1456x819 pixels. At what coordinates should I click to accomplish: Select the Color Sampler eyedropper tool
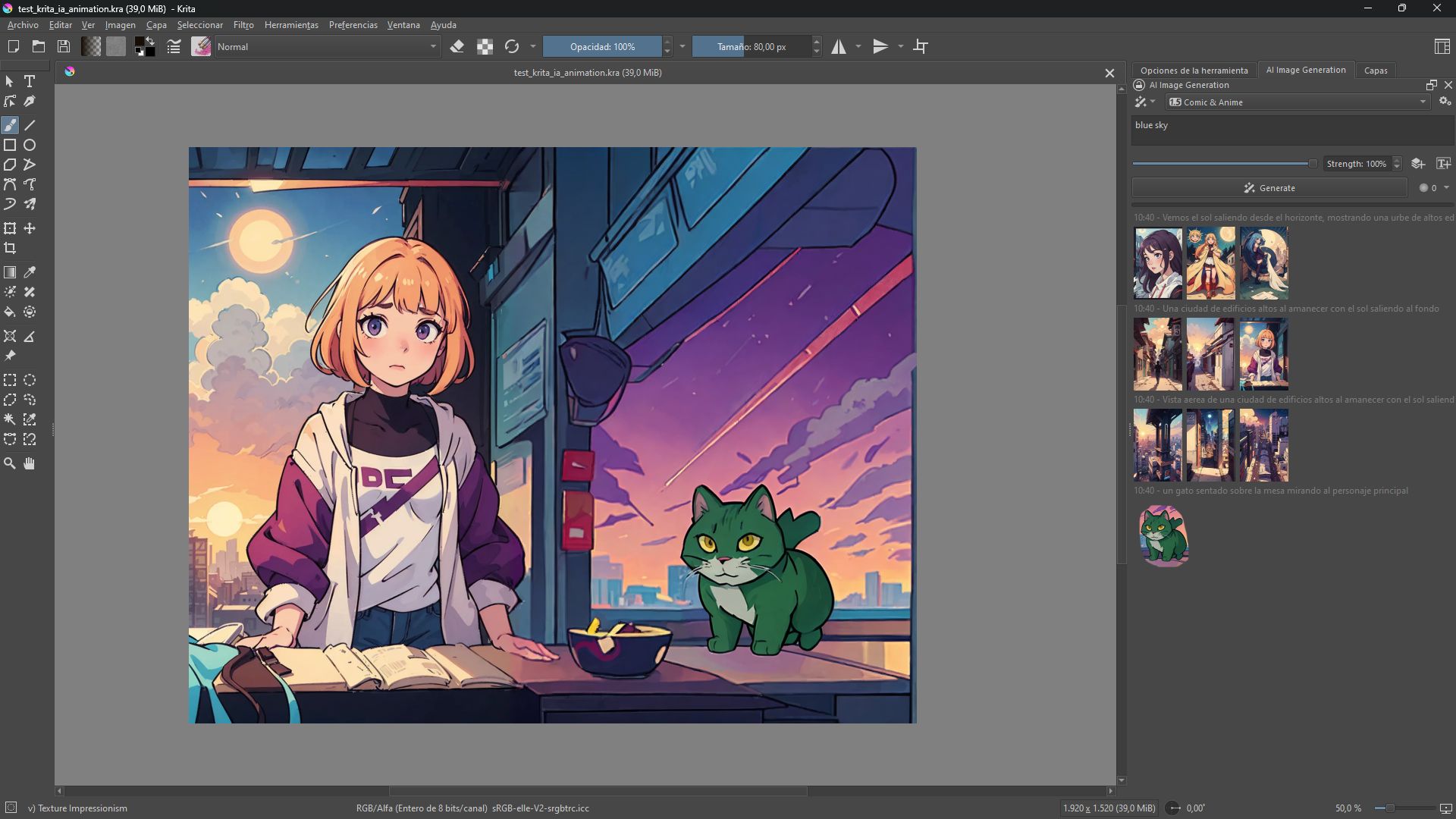coord(30,272)
